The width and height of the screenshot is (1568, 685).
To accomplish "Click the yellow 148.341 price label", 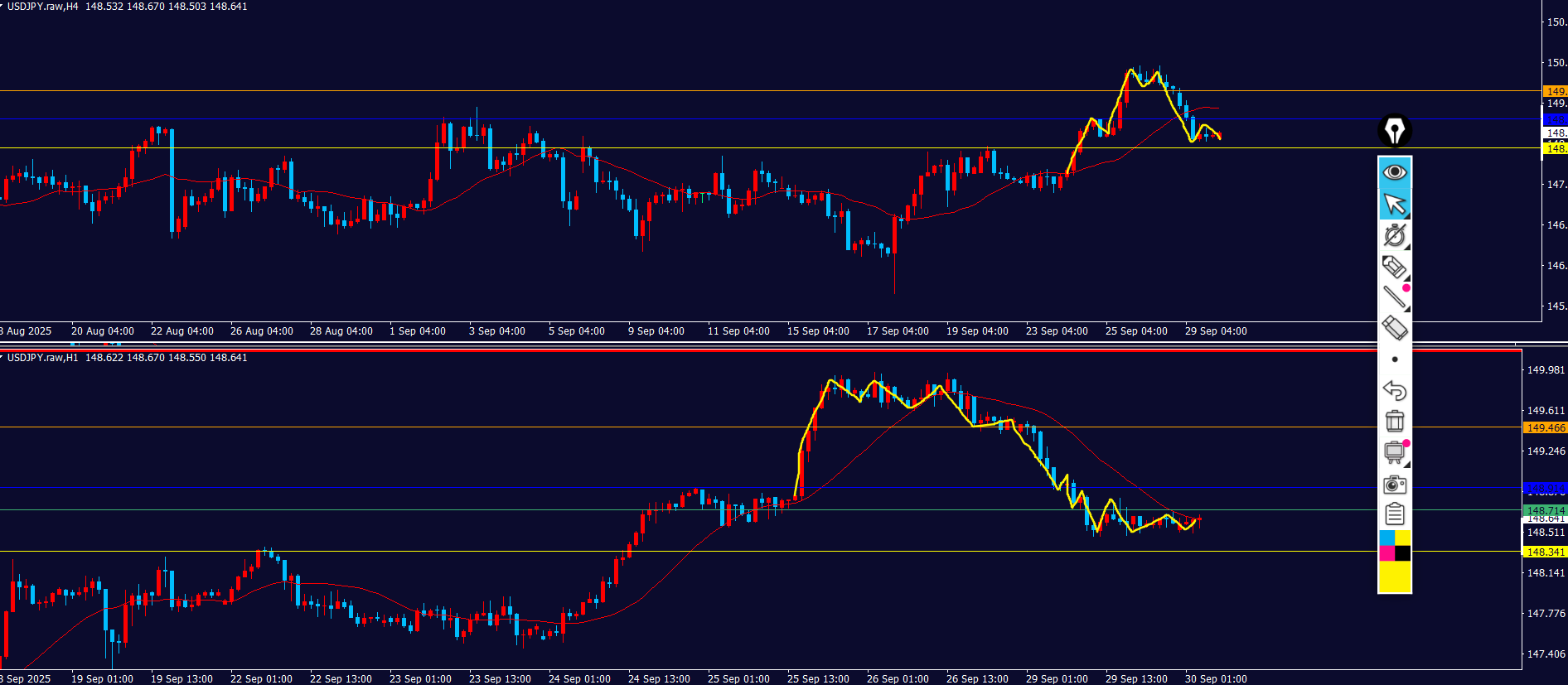I will [x=1546, y=552].
